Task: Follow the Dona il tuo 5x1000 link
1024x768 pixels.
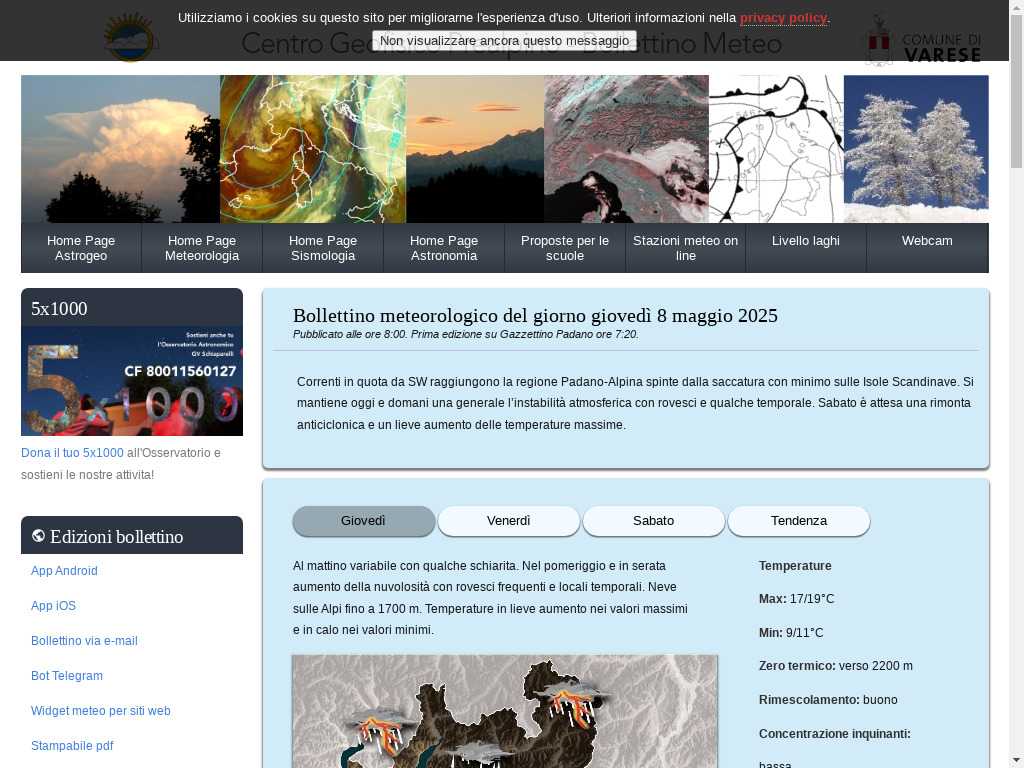Action: [x=72, y=453]
